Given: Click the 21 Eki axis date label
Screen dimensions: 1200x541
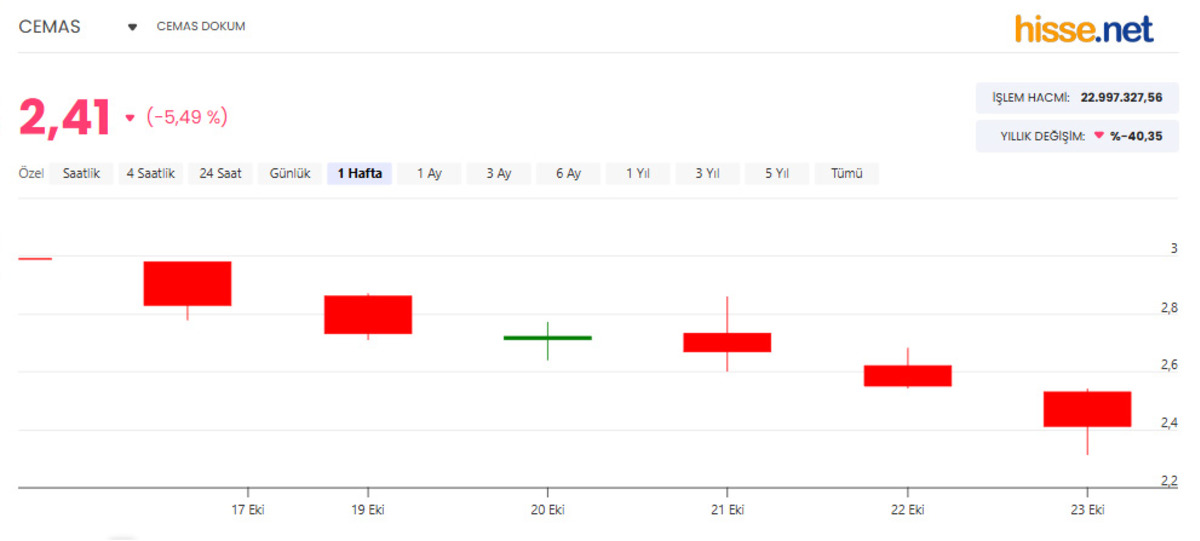Looking at the screenshot, I should 727,509.
